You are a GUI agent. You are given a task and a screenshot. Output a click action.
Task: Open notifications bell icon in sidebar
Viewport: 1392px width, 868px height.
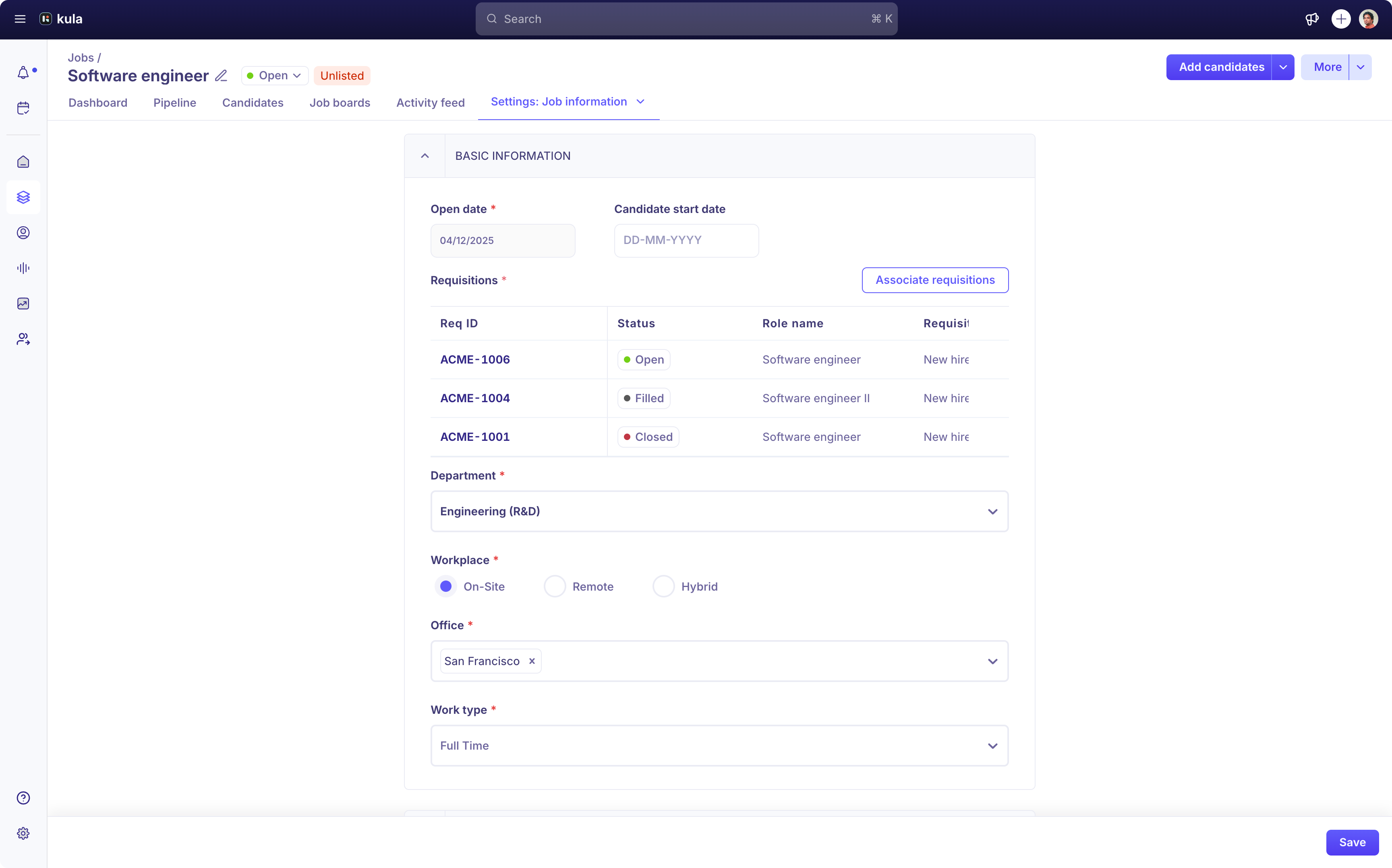pos(23,73)
